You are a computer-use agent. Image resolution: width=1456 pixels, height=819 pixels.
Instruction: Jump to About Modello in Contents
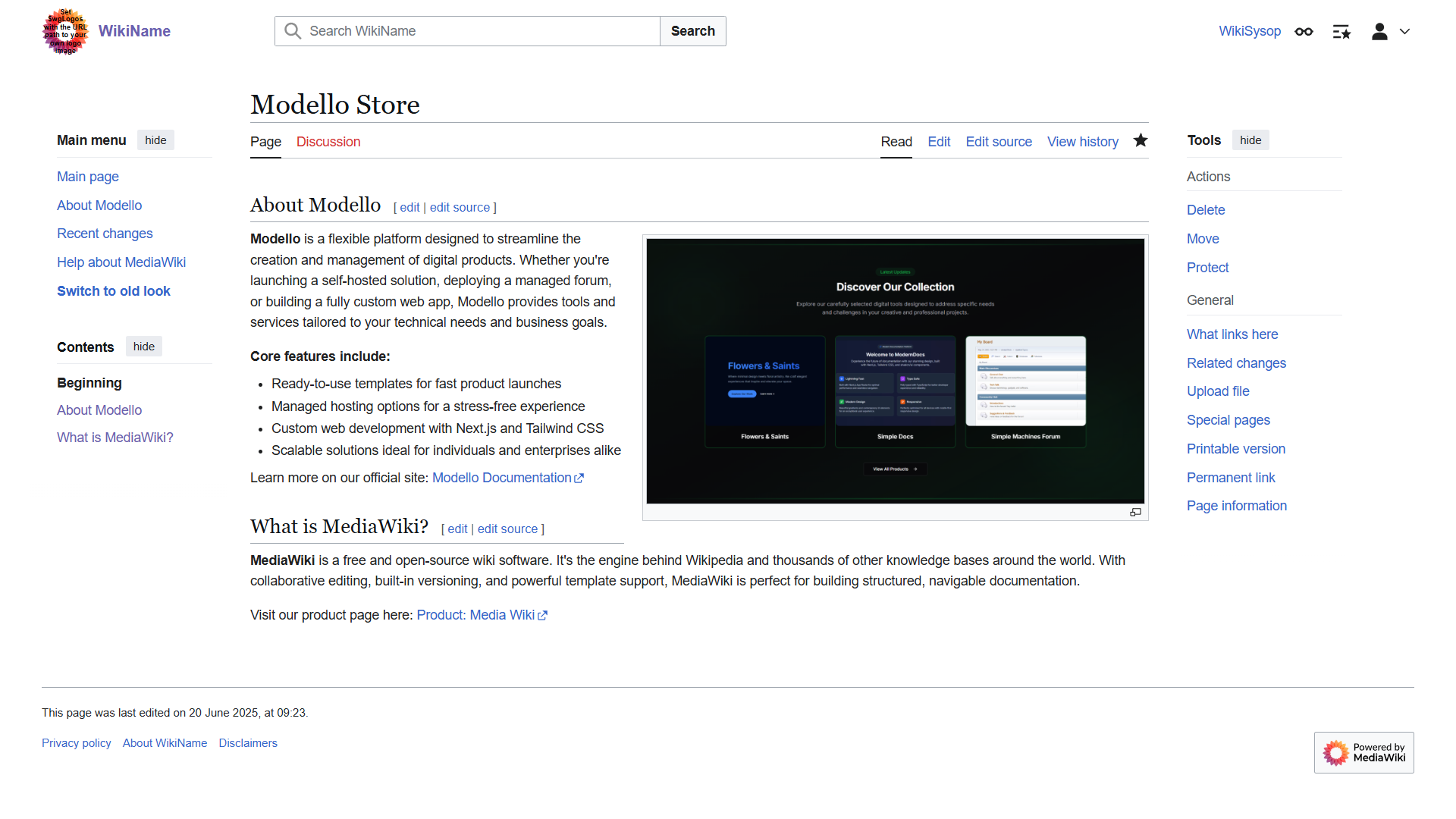99,410
